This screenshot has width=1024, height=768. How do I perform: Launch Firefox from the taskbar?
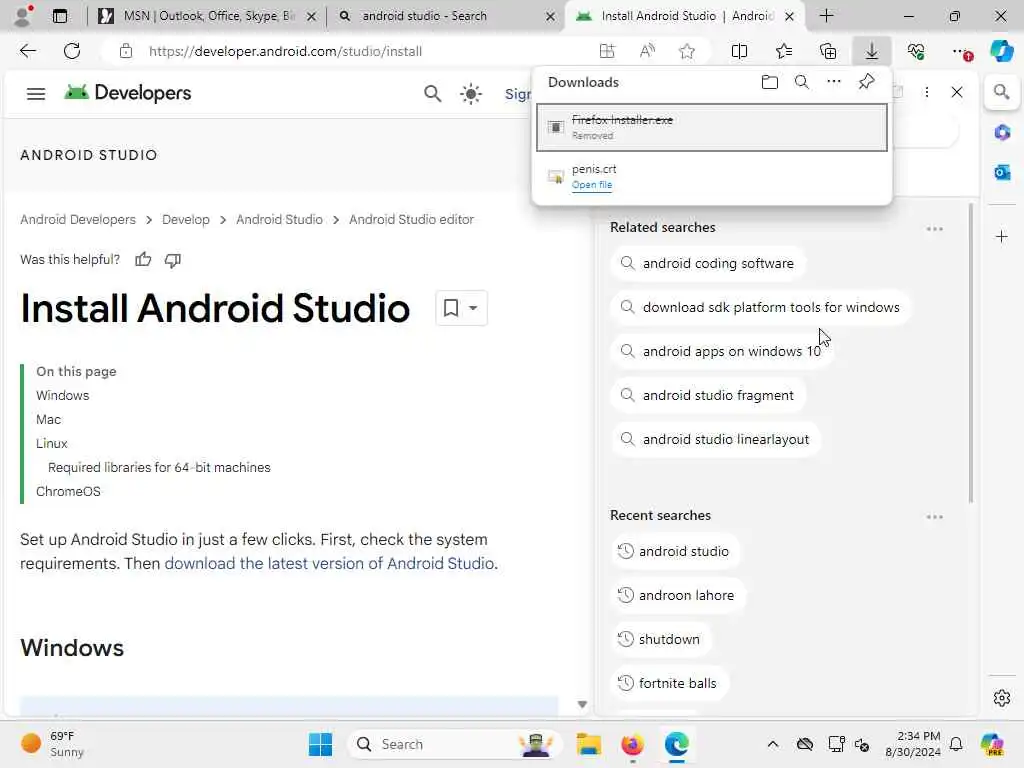click(632, 744)
